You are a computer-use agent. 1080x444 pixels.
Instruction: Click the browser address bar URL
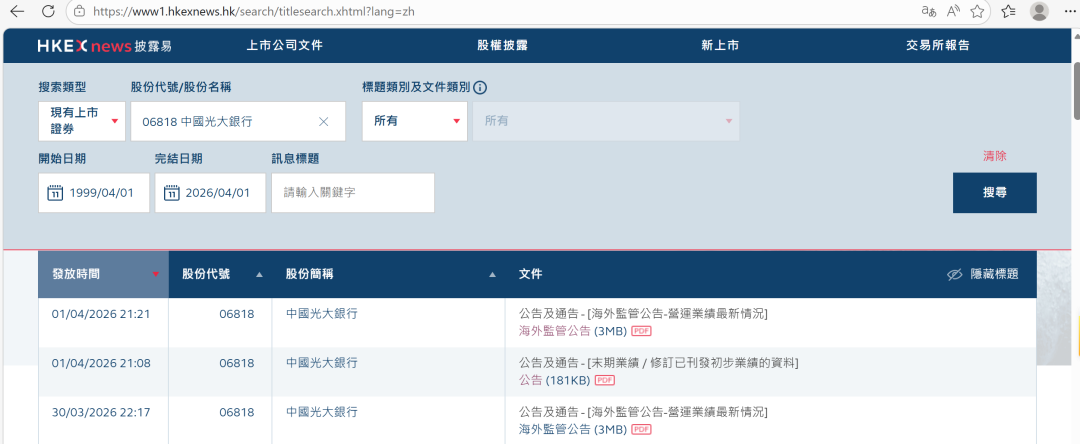click(x=253, y=11)
